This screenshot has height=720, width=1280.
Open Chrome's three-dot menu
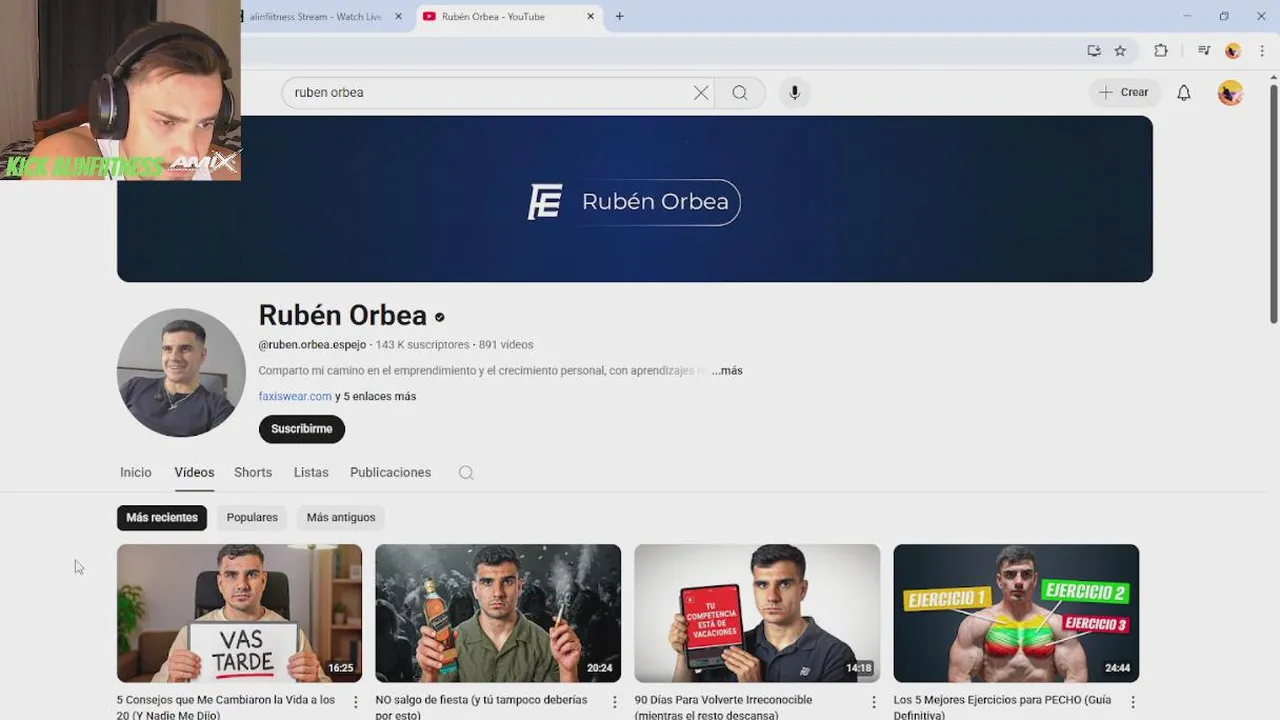(x=1262, y=51)
